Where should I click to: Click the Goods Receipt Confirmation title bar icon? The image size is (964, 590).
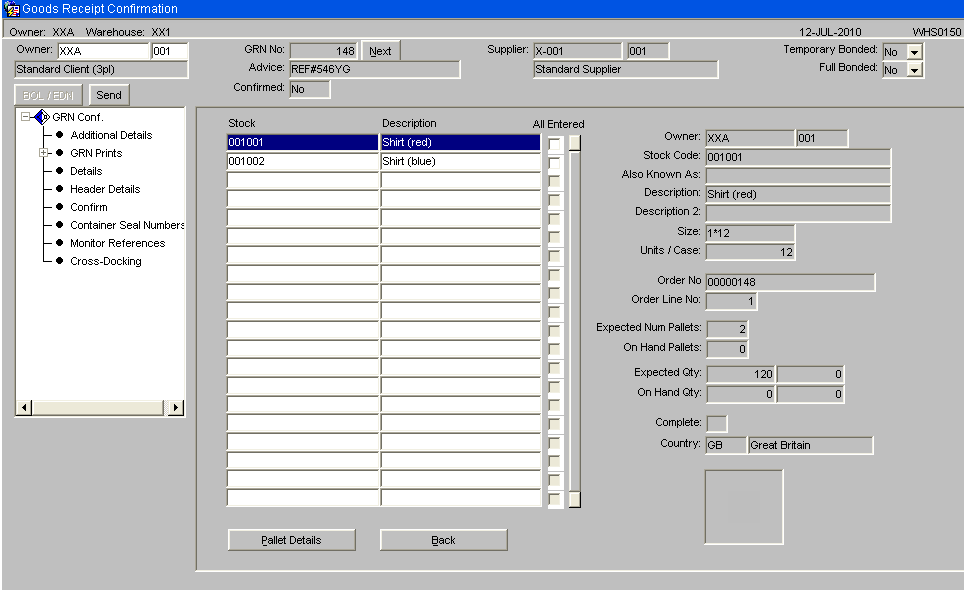[11, 9]
